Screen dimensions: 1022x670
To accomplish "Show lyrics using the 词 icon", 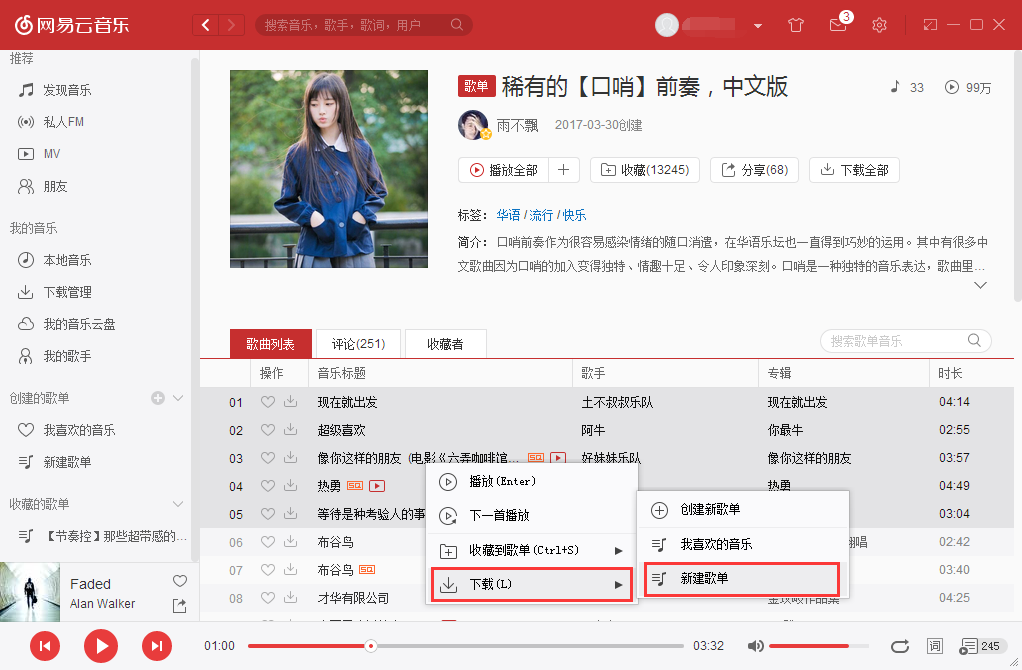I will point(935,646).
